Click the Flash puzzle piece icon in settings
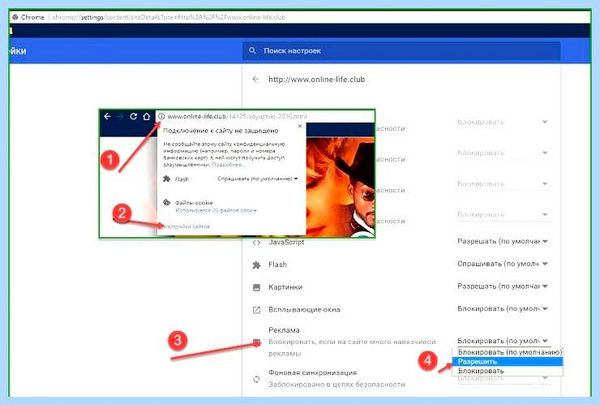600x405 pixels. (x=256, y=265)
